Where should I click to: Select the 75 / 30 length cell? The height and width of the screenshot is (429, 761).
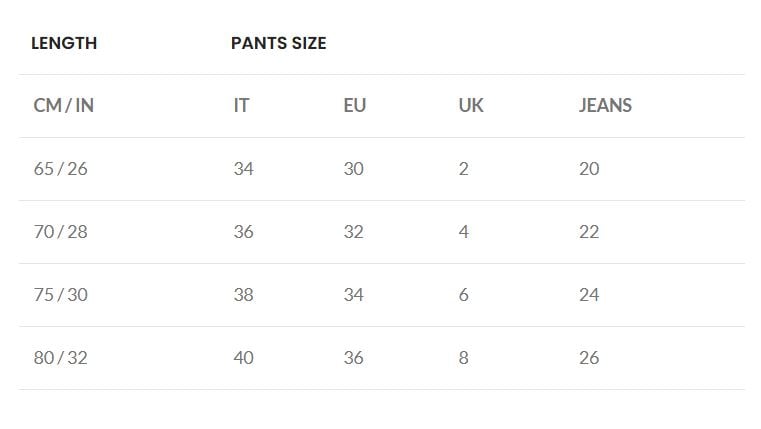(61, 295)
